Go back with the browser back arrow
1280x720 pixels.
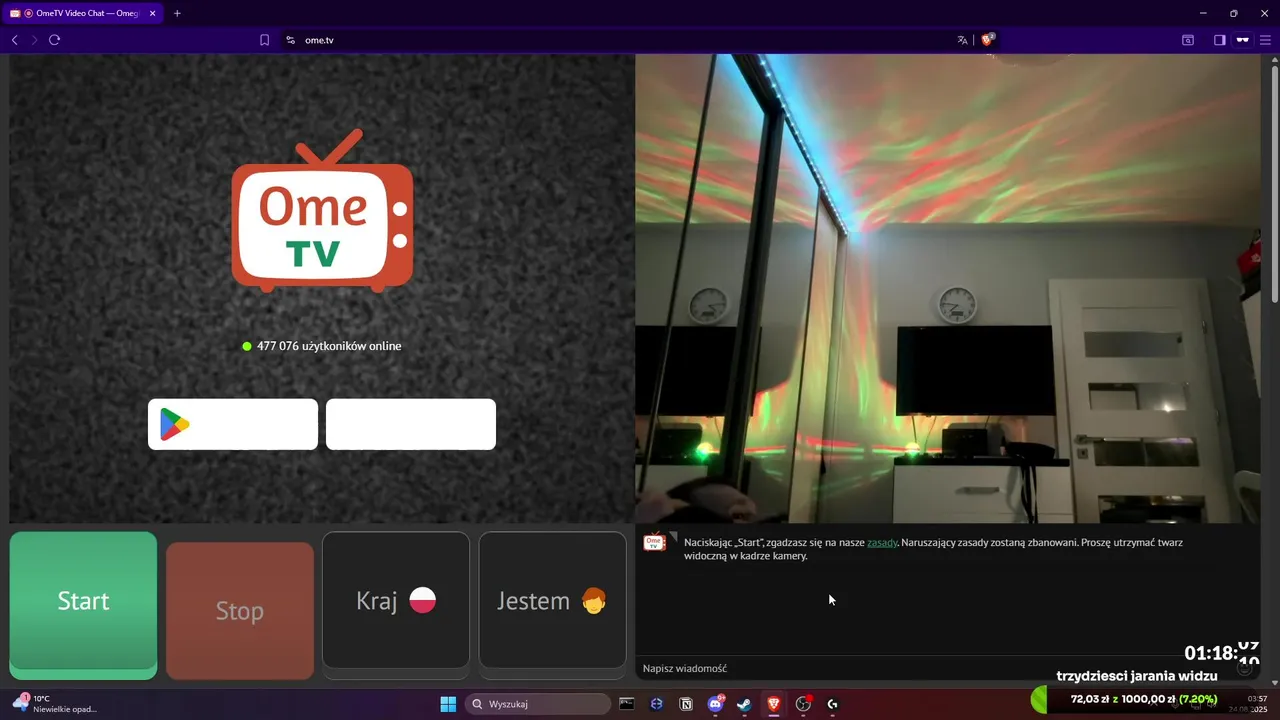point(14,40)
